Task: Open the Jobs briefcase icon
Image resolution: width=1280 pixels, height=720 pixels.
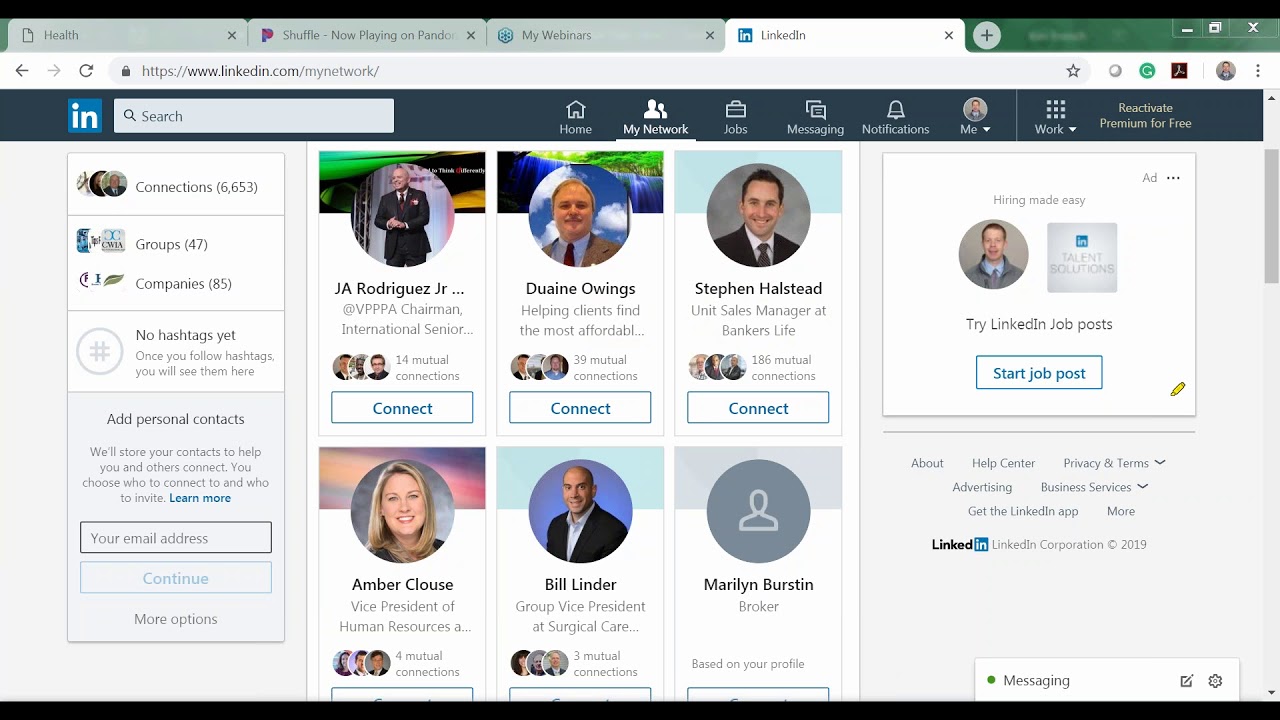Action: pos(736,116)
